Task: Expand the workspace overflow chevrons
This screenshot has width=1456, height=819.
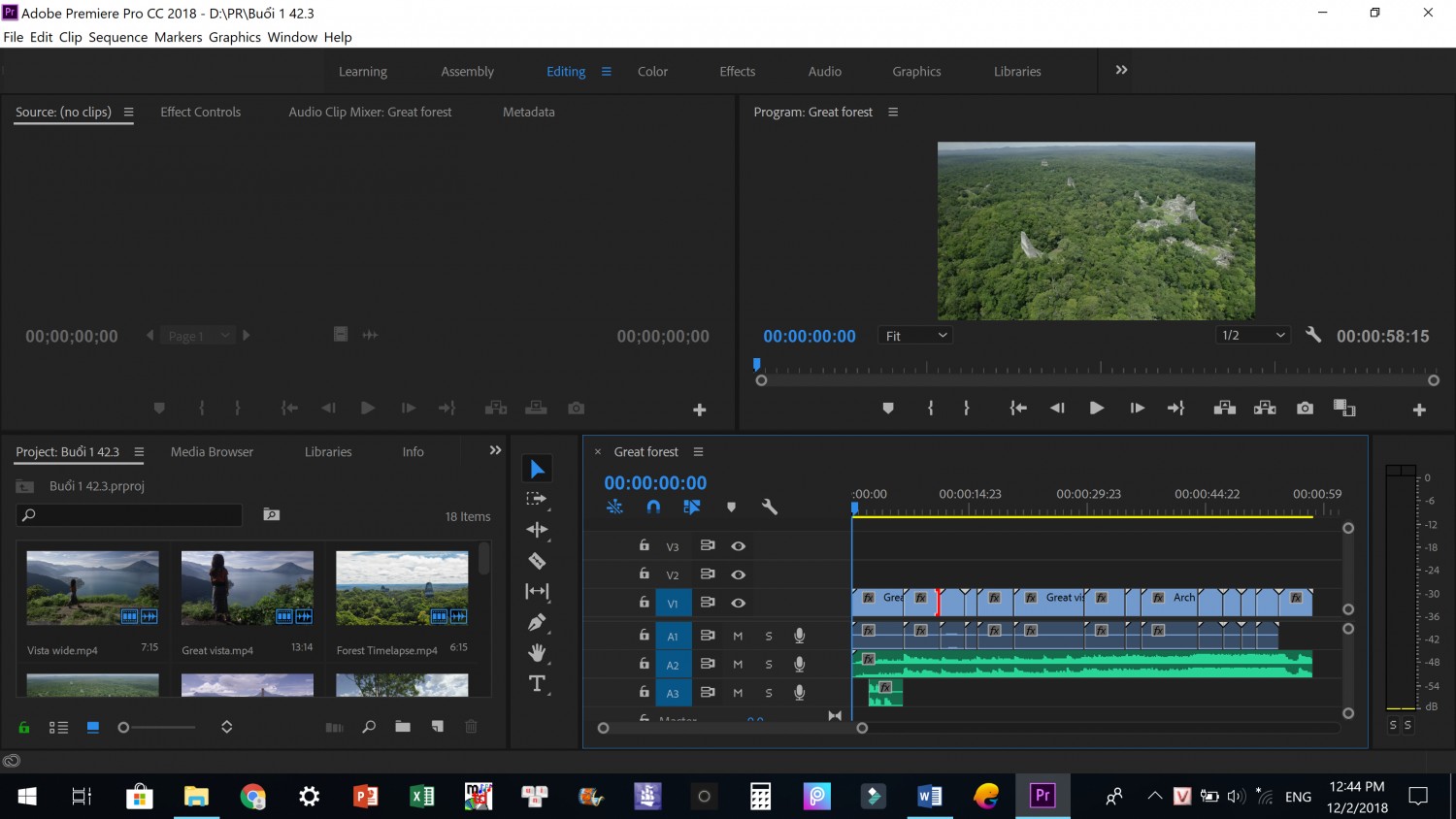Action: pyautogui.click(x=1121, y=70)
